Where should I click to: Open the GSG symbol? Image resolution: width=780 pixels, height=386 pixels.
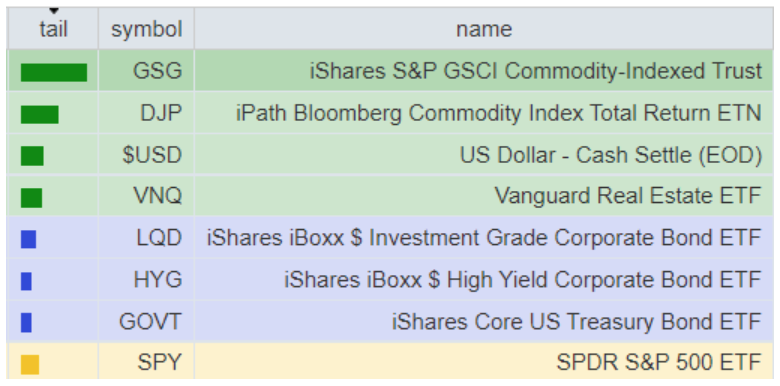pos(157,71)
